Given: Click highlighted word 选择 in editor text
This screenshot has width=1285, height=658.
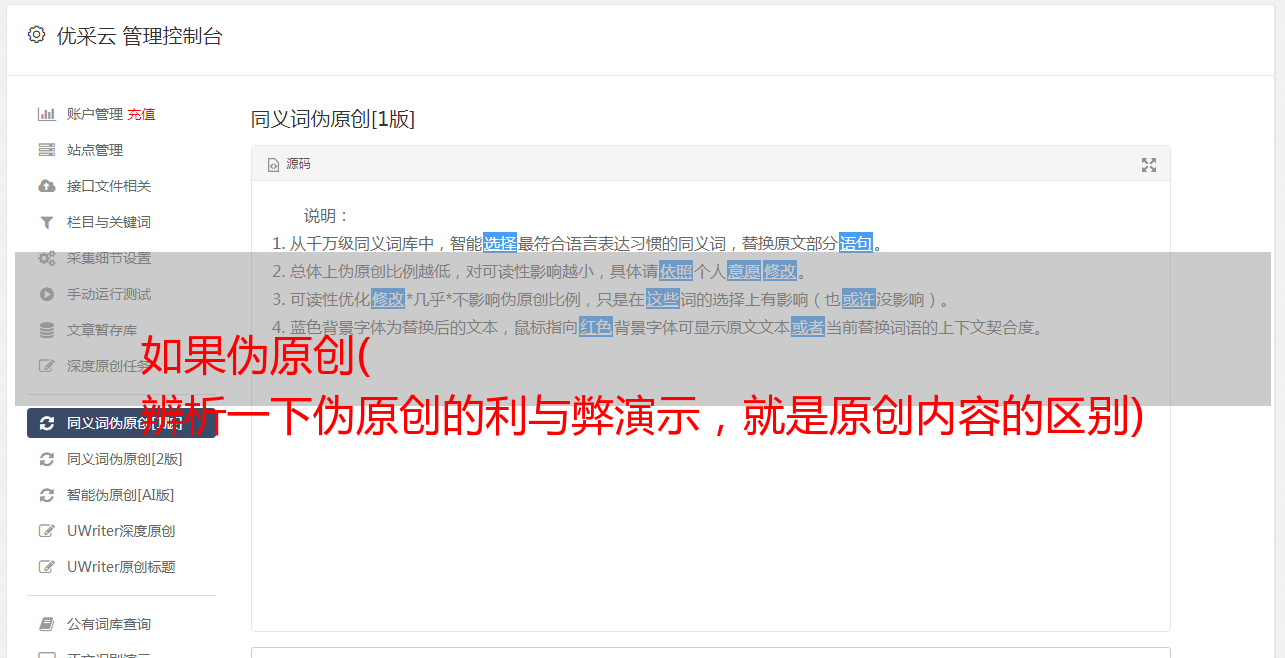Looking at the screenshot, I should pyautogui.click(x=500, y=243).
